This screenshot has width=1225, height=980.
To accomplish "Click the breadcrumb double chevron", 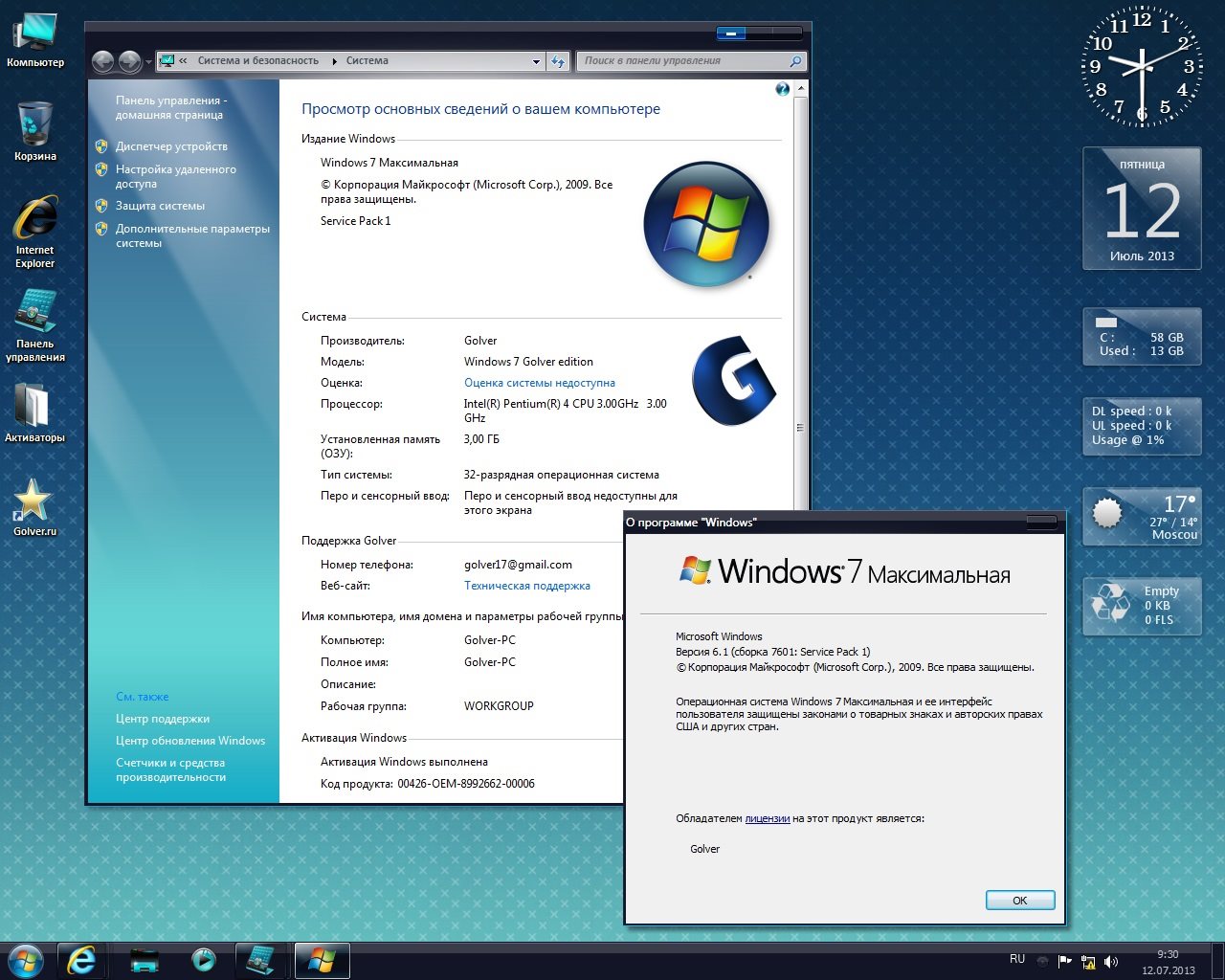I will tap(183, 61).
